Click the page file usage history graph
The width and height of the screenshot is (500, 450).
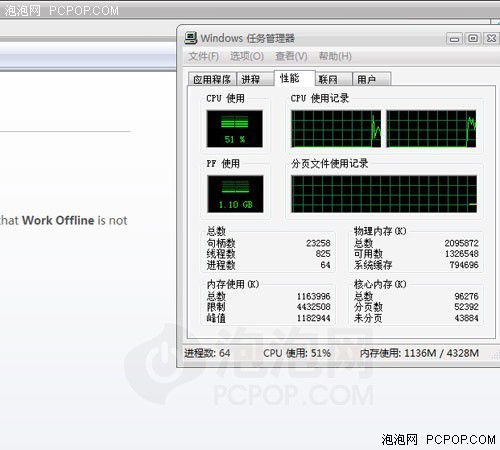384,194
